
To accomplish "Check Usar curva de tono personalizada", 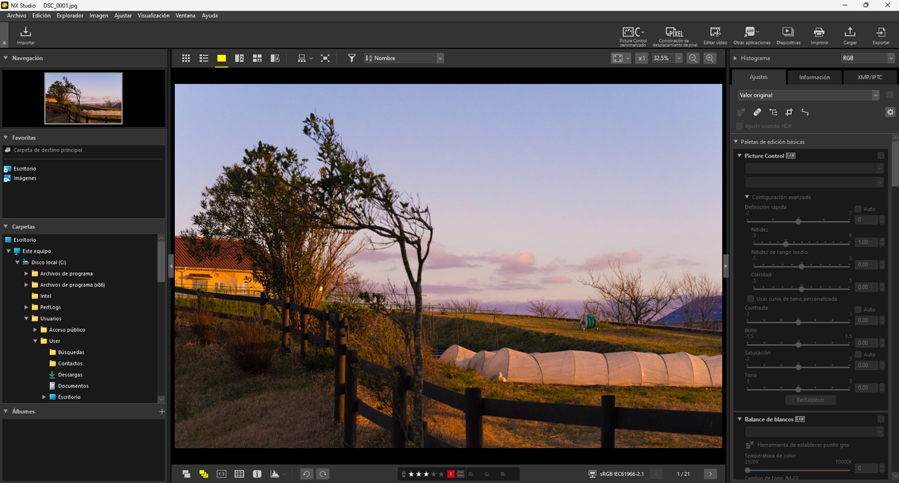I will point(751,299).
